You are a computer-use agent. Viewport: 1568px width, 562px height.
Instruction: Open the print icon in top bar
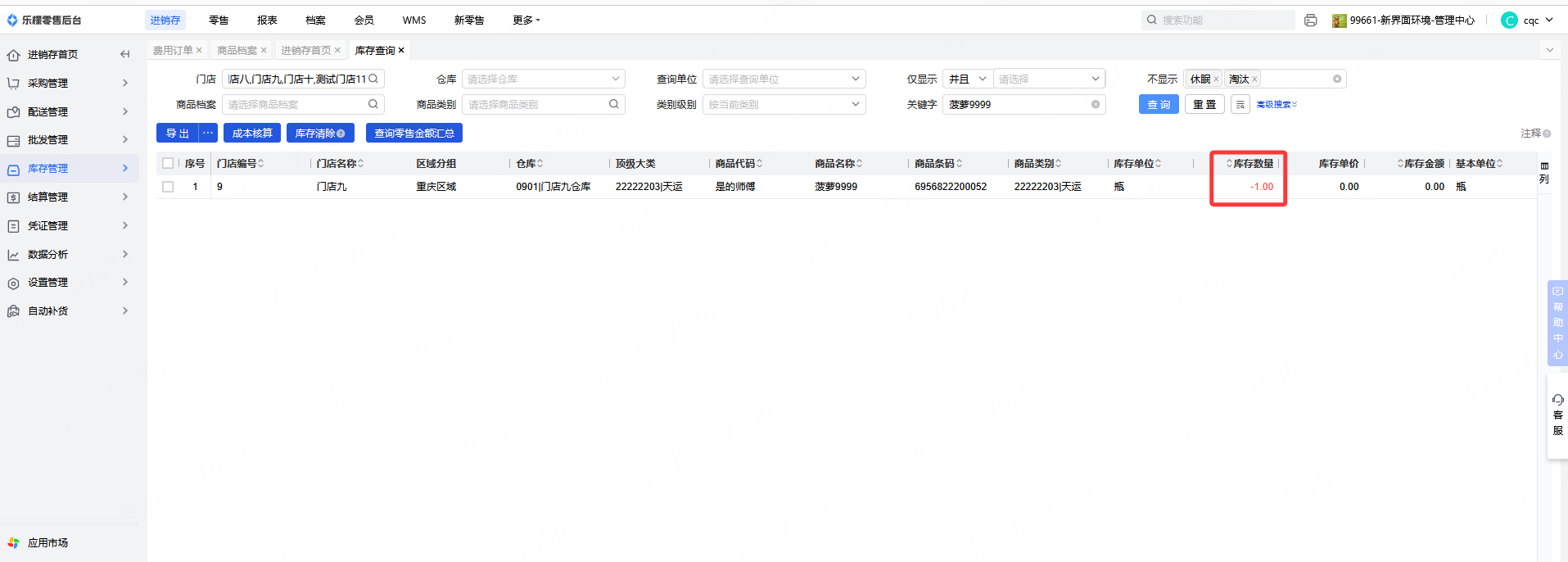pyautogui.click(x=1310, y=20)
